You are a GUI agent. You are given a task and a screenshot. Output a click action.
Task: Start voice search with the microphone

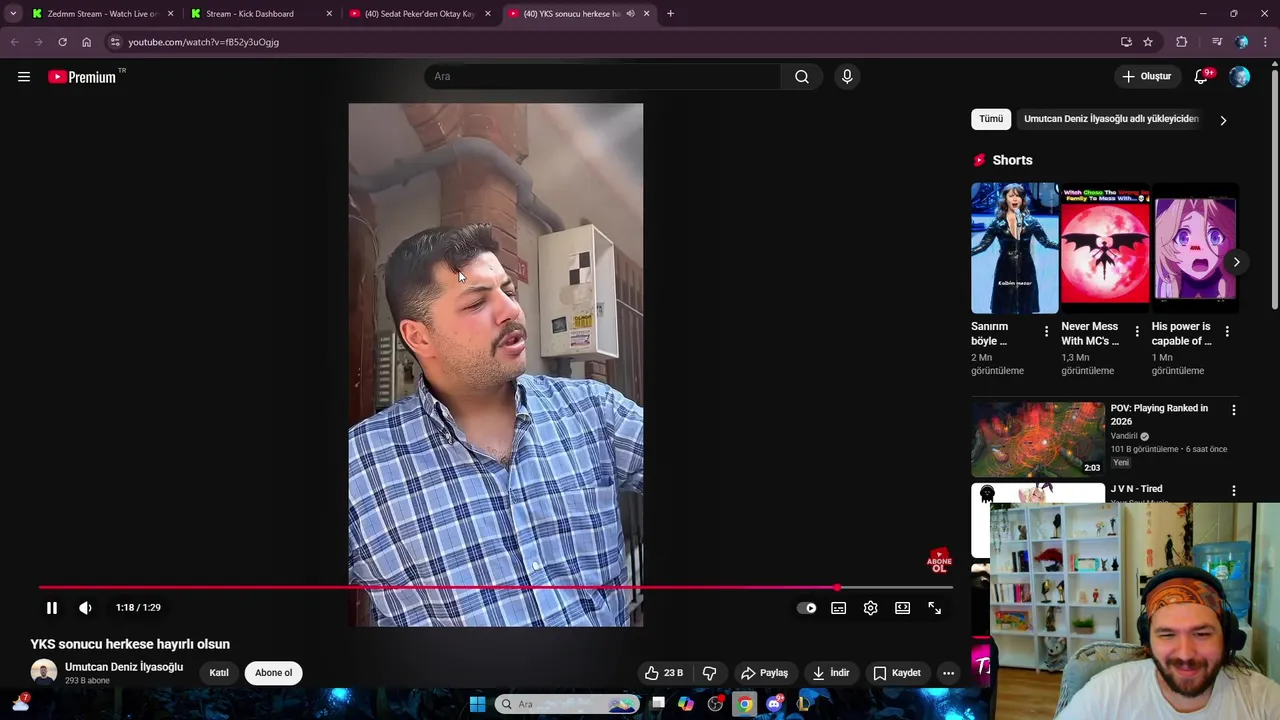[847, 77]
